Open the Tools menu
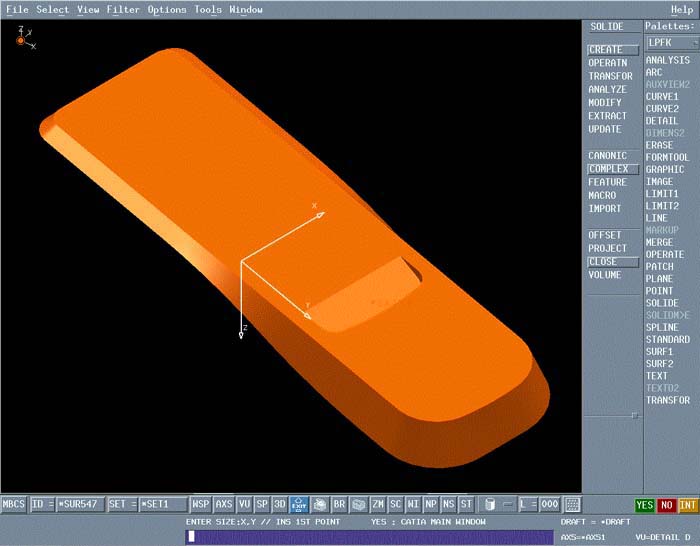The image size is (700, 546). 208,9
